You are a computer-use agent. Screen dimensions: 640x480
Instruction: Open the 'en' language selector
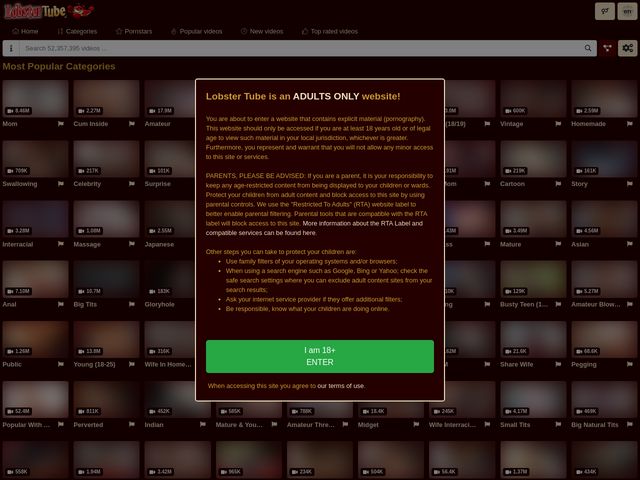pos(627,11)
